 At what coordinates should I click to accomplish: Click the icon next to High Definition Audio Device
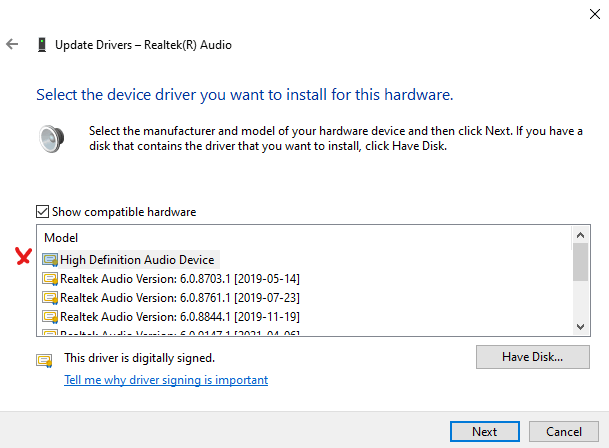pos(50,260)
